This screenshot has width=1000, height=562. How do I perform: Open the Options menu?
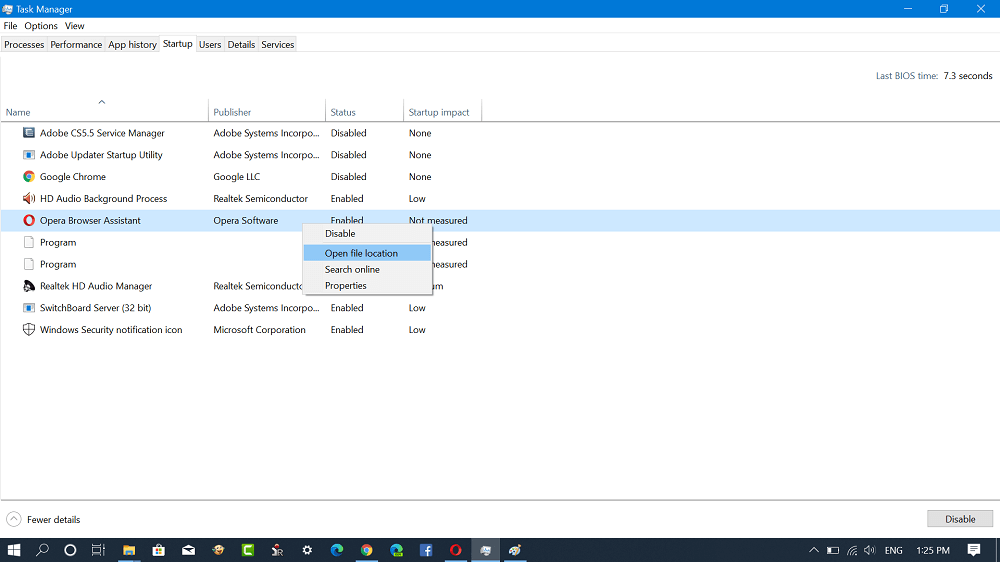click(41, 26)
